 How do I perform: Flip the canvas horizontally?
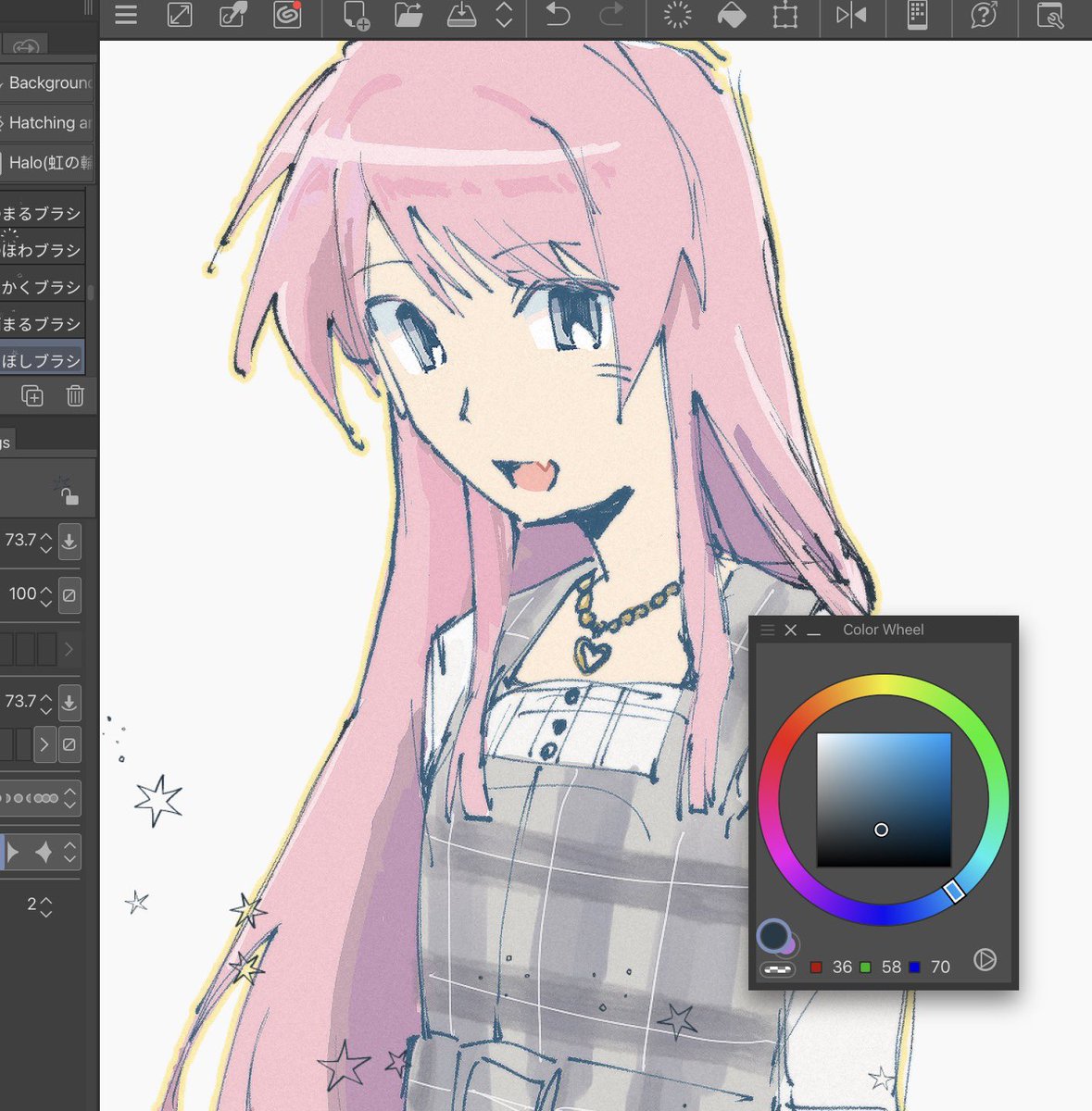click(851, 16)
